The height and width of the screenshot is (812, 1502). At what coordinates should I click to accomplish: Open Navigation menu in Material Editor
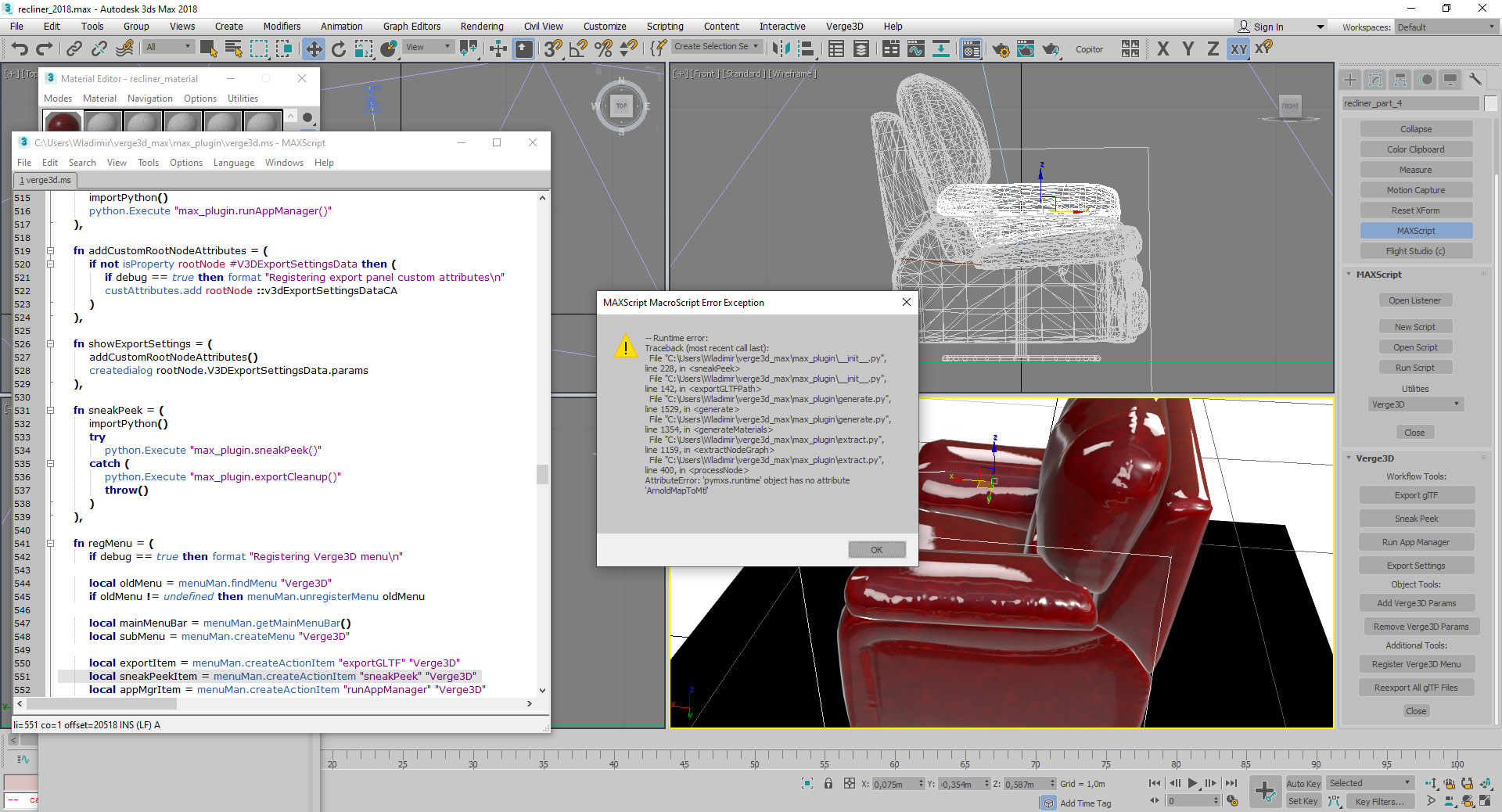(x=149, y=99)
